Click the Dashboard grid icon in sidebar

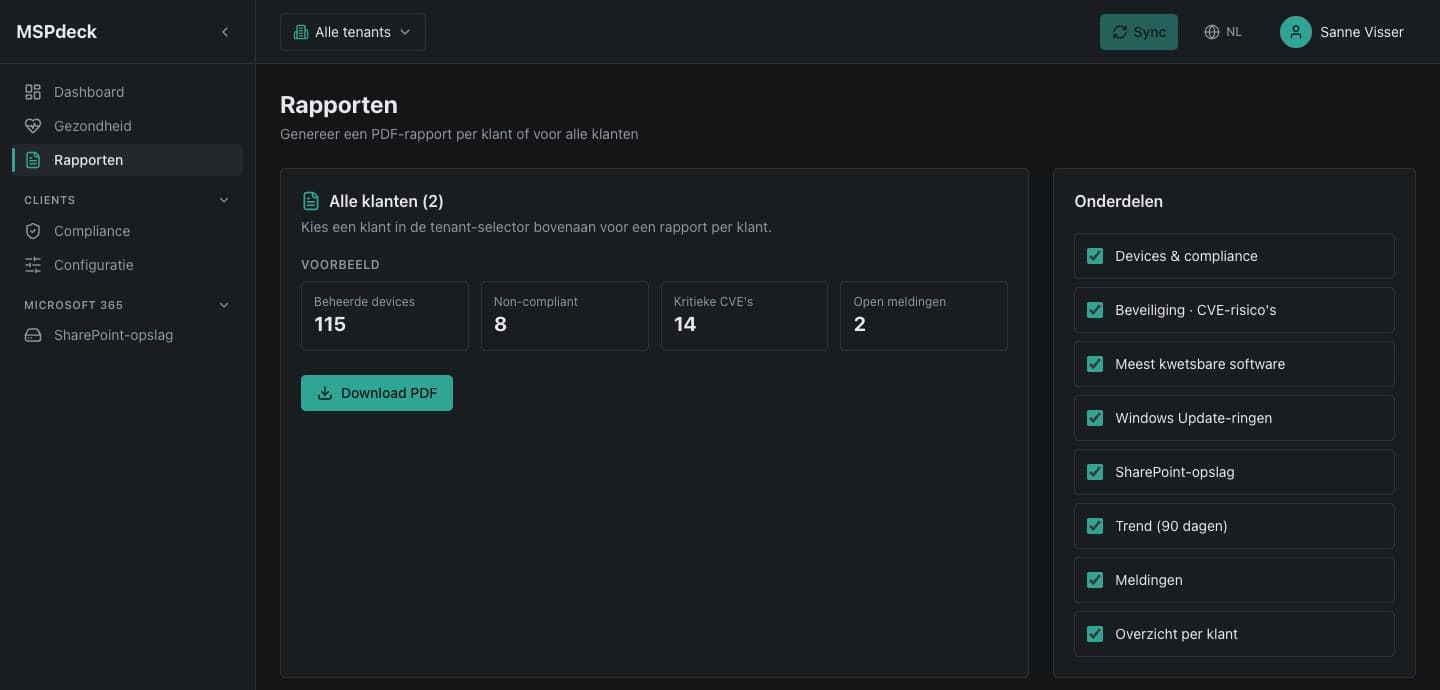[33, 92]
